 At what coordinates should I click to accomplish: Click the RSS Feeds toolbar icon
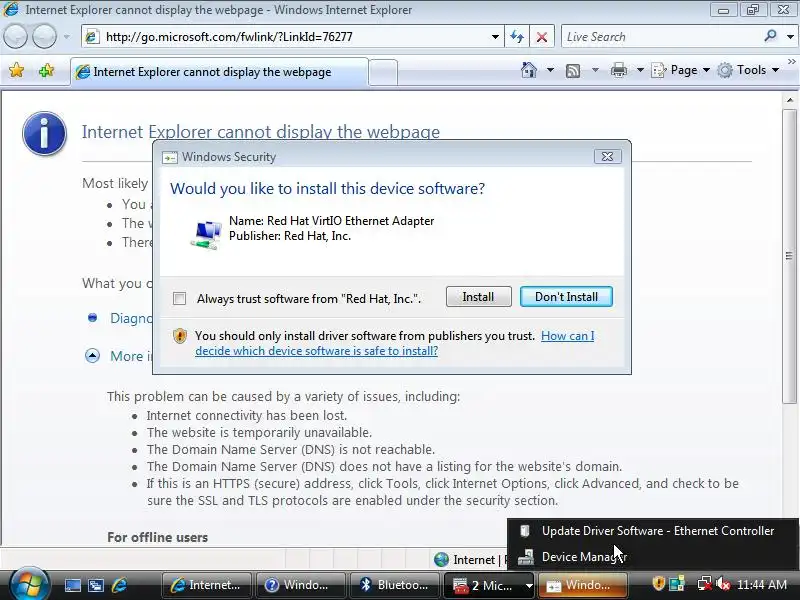click(x=573, y=70)
